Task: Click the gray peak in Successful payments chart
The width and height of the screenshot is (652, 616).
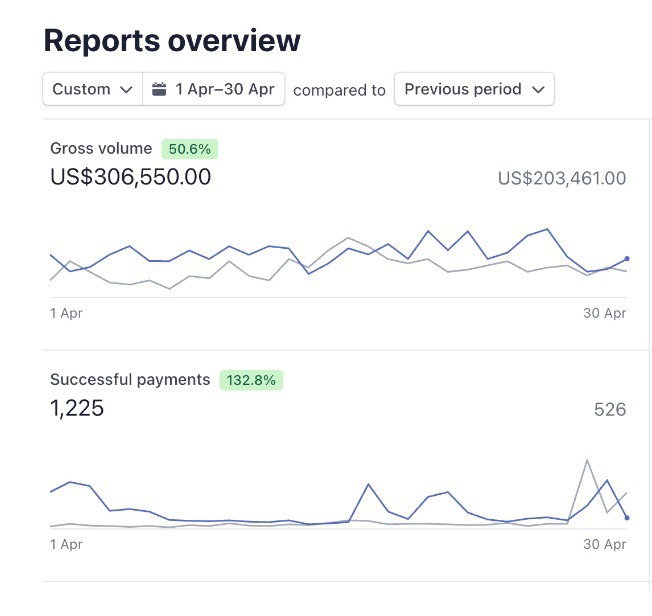Action: (587, 460)
